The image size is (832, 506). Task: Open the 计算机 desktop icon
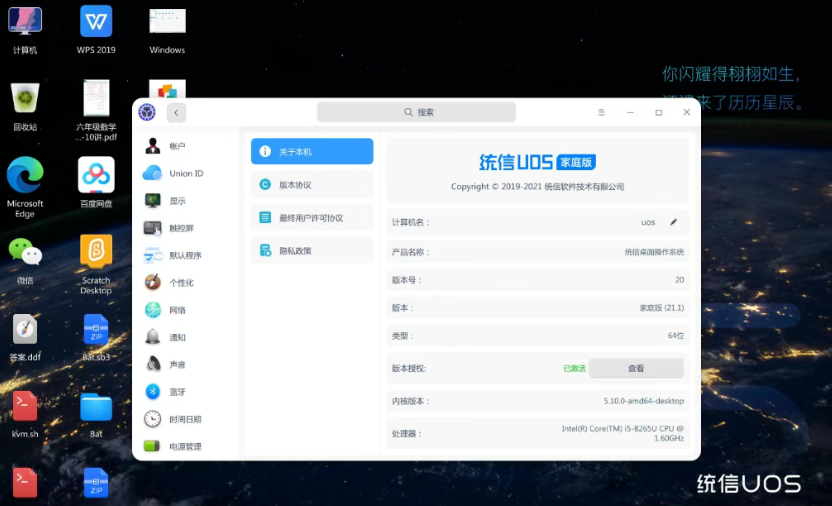click(x=24, y=30)
